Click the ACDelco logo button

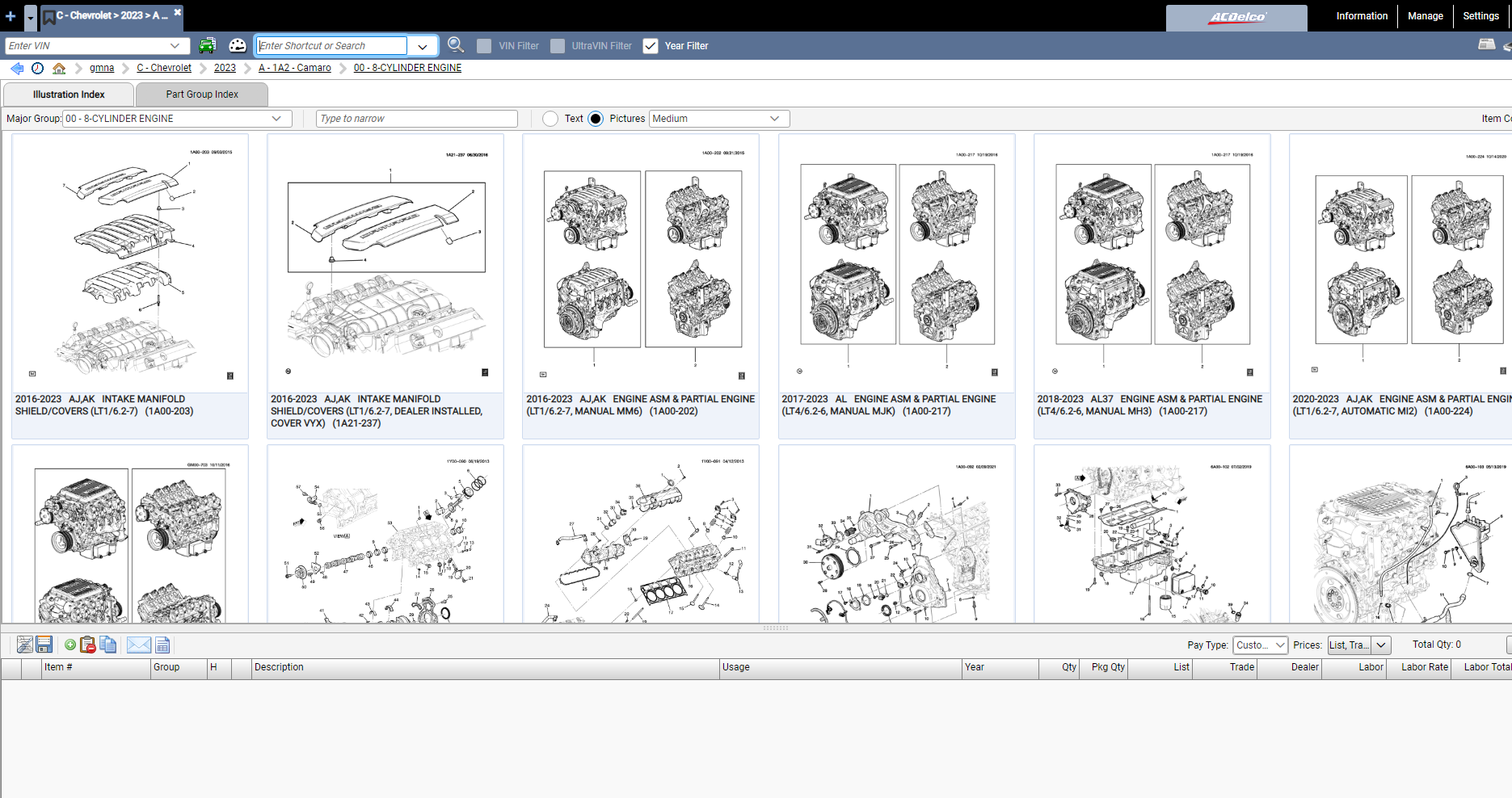1236,18
